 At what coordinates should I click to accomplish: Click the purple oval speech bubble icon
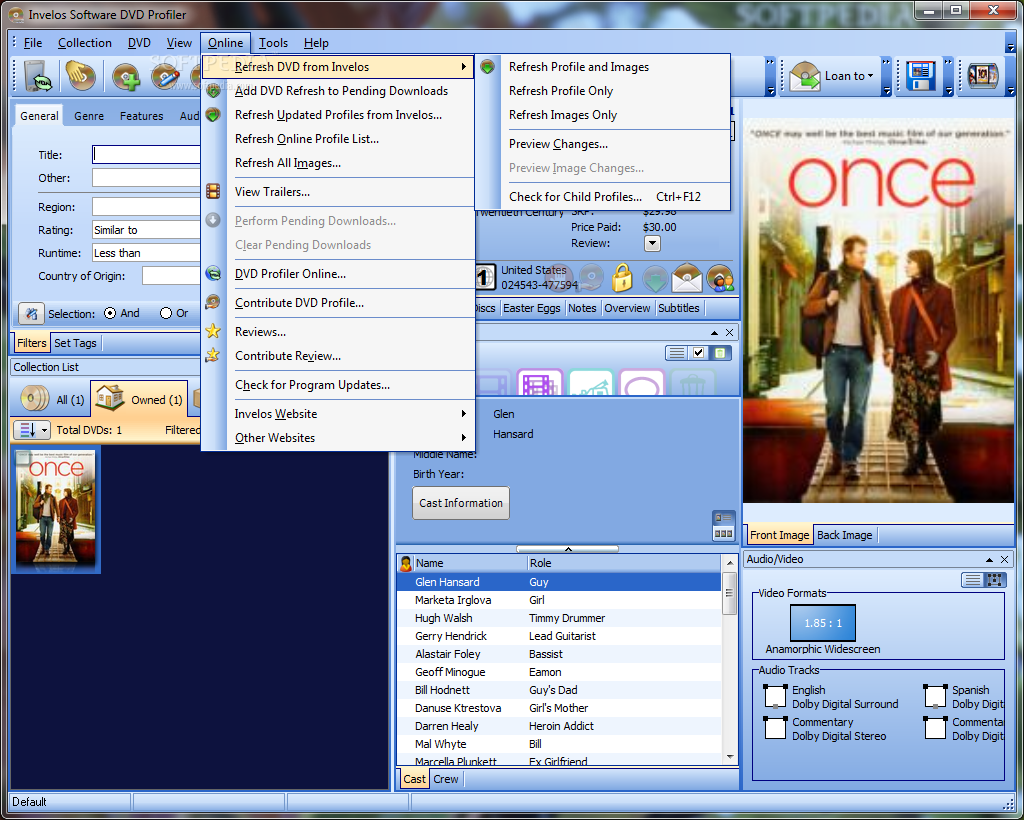tap(642, 383)
